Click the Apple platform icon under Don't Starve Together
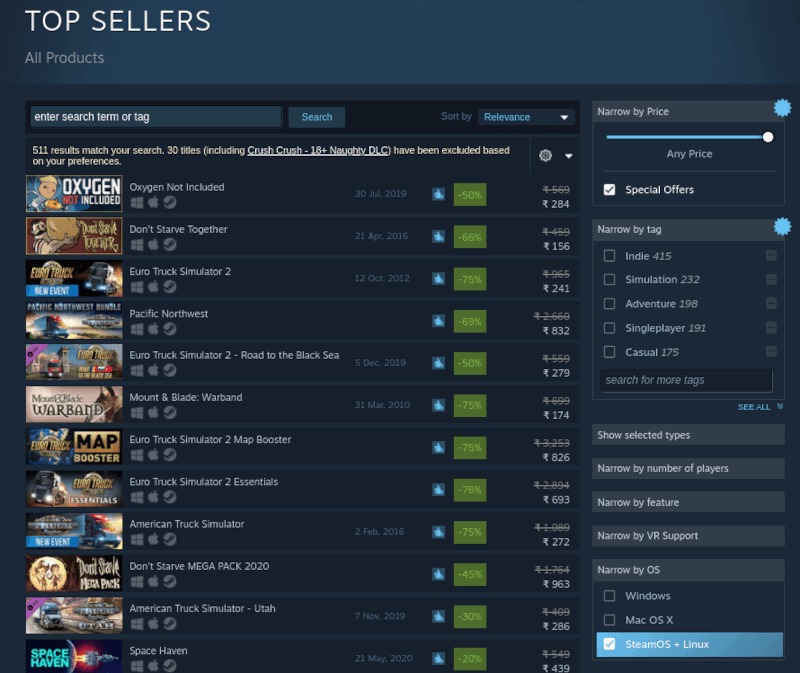 (153, 243)
